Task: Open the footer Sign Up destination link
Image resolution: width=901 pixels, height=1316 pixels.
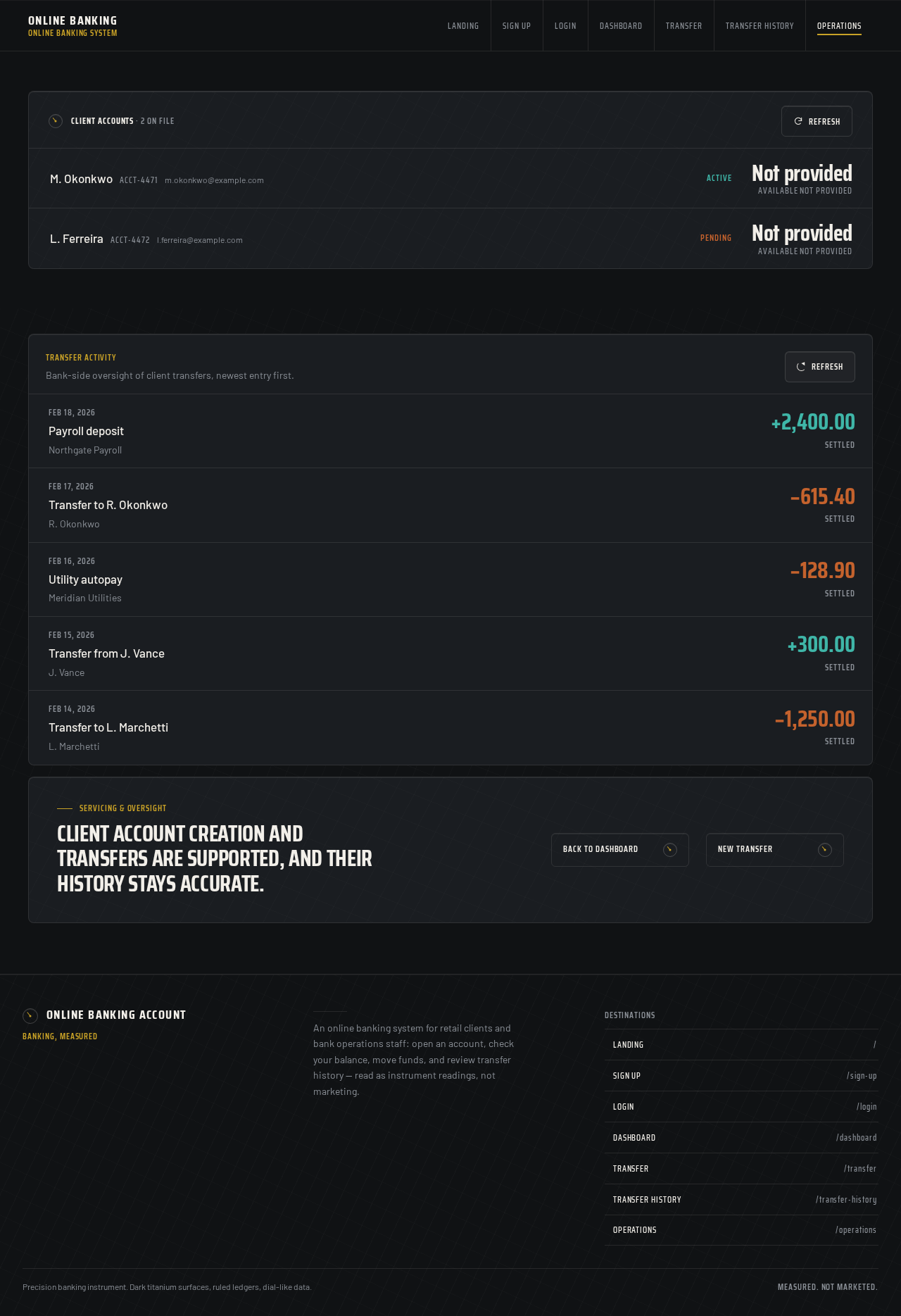Action: [741, 1076]
